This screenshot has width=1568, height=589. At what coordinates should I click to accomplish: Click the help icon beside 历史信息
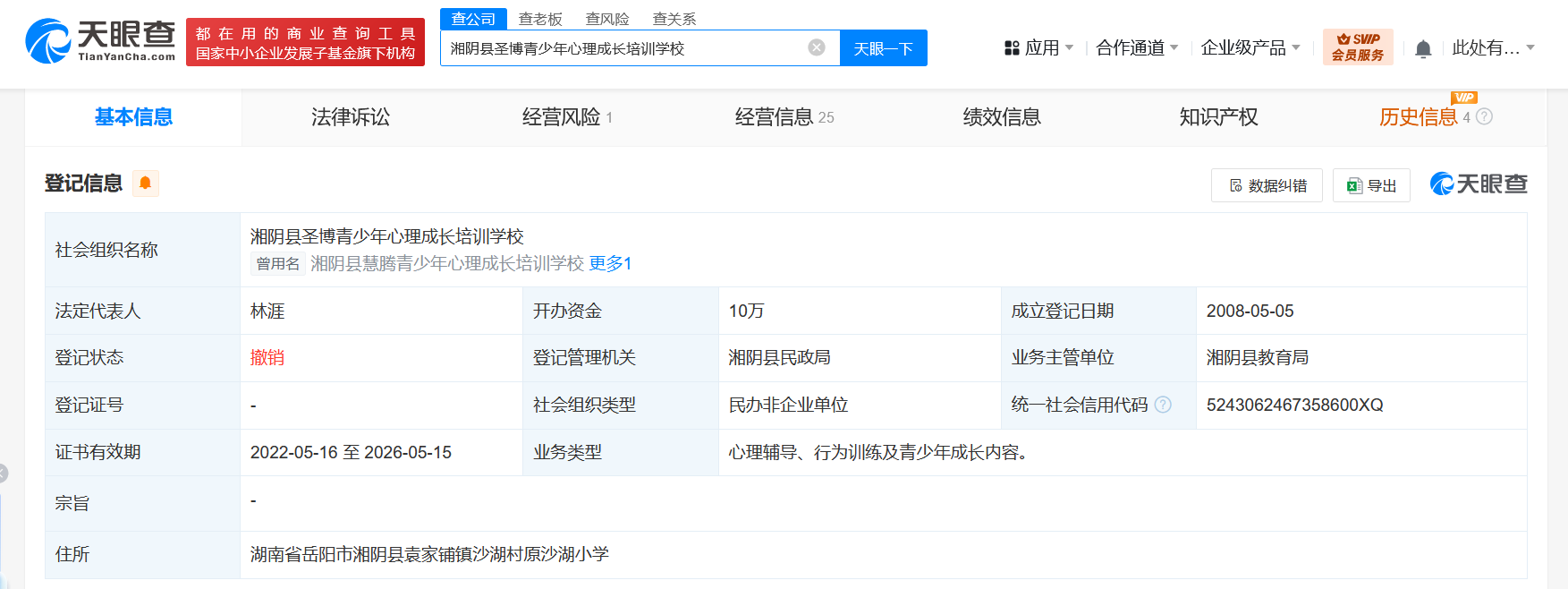[x=1484, y=116]
